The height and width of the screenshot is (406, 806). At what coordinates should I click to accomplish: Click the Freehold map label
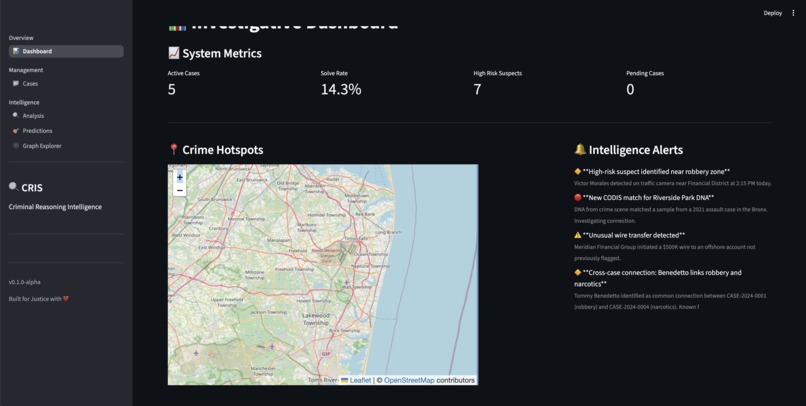(x=298, y=251)
